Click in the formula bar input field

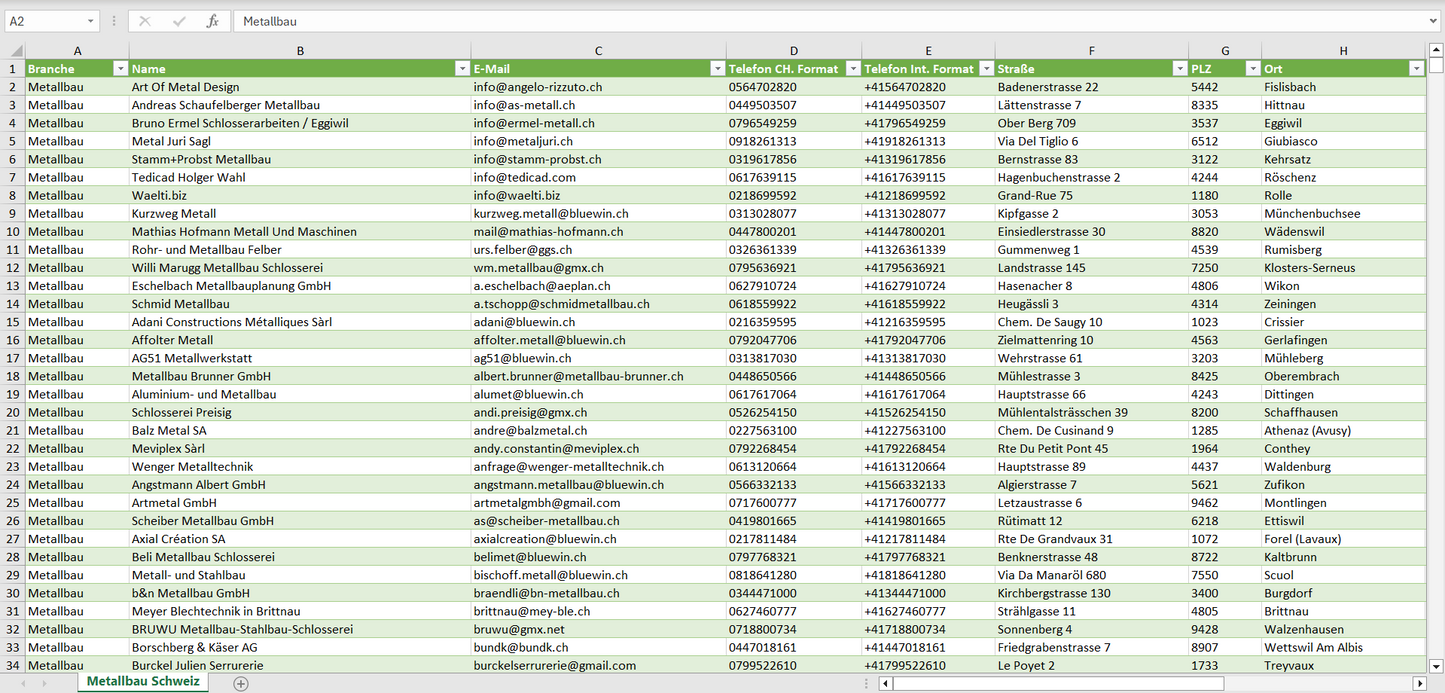click(800, 21)
